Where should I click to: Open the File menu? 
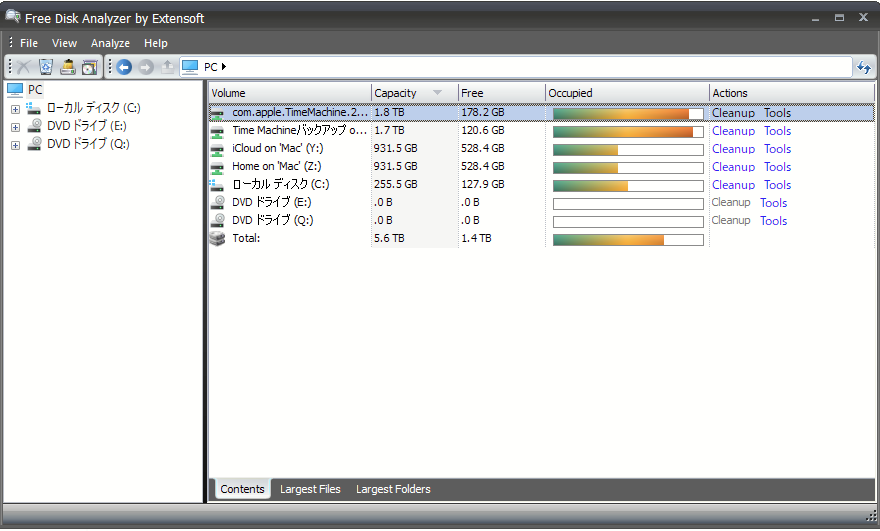pyautogui.click(x=29, y=43)
